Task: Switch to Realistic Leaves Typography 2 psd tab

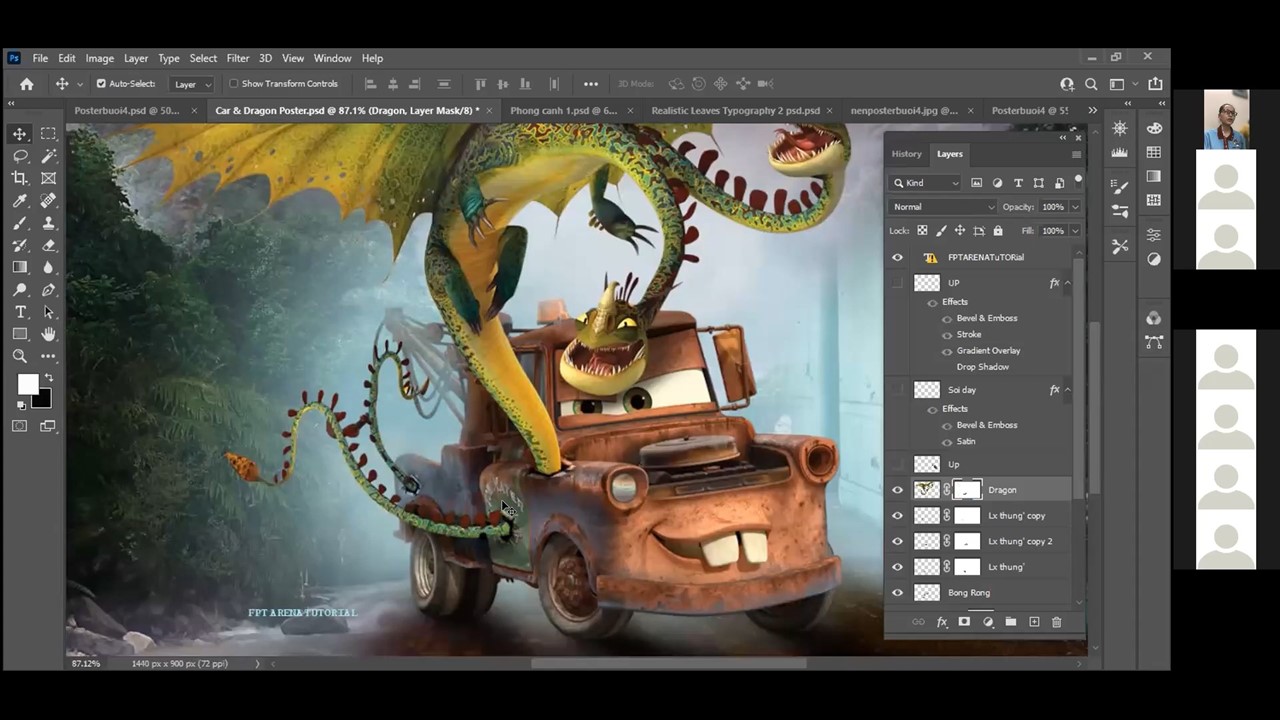Action: [x=735, y=110]
